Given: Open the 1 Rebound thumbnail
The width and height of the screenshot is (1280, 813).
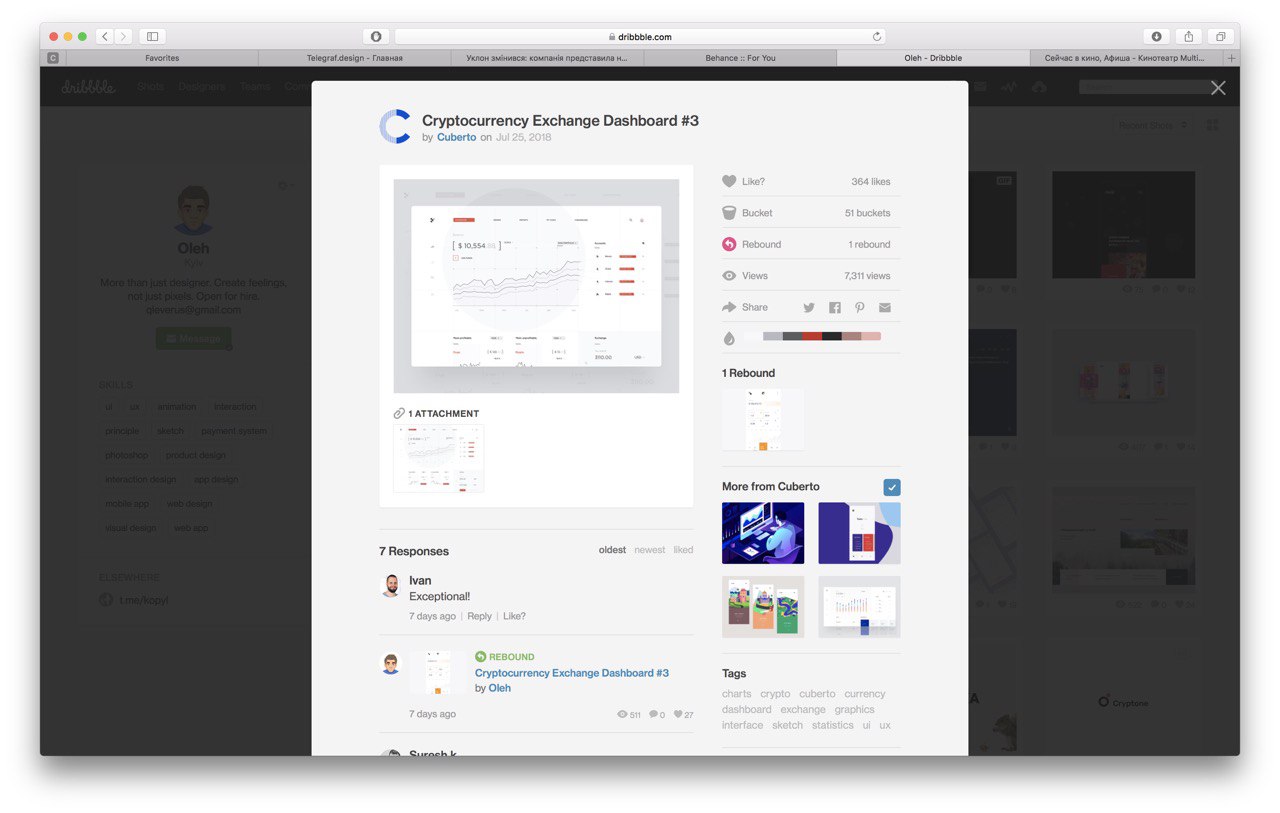Looking at the screenshot, I should pyautogui.click(x=762, y=420).
